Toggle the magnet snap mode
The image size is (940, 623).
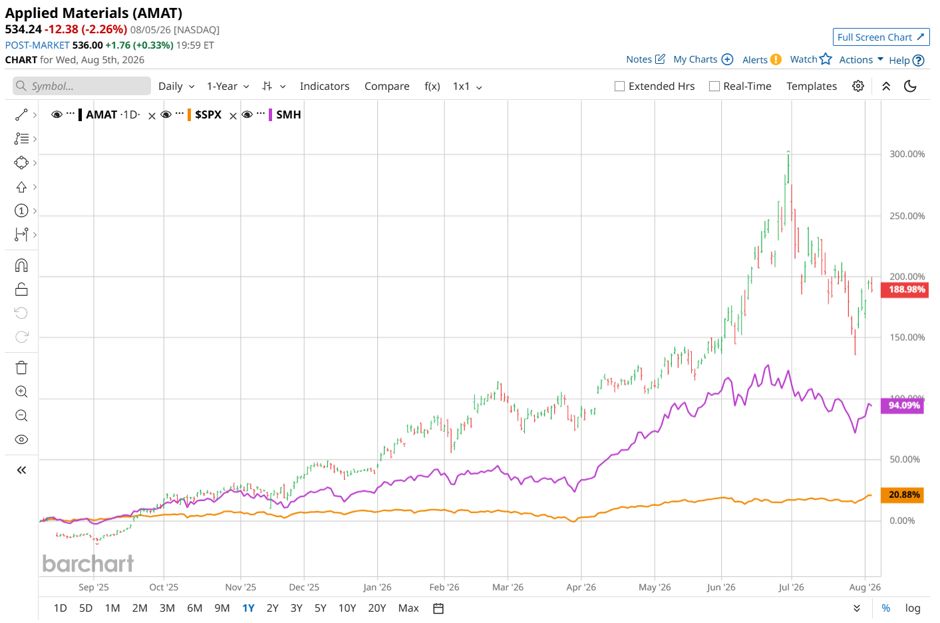[22, 265]
